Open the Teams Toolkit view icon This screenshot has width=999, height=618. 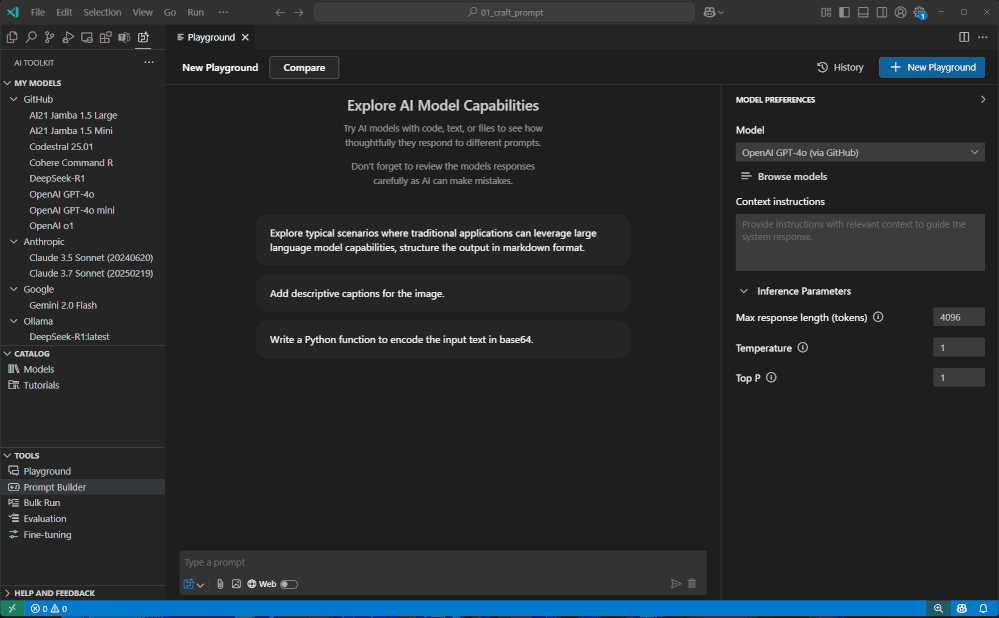click(x=124, y=38)
